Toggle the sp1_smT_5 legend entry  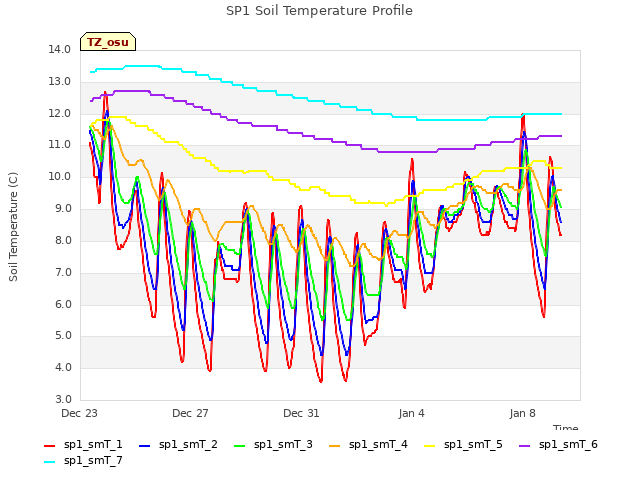pyautogui.click(x=463, y=444)
